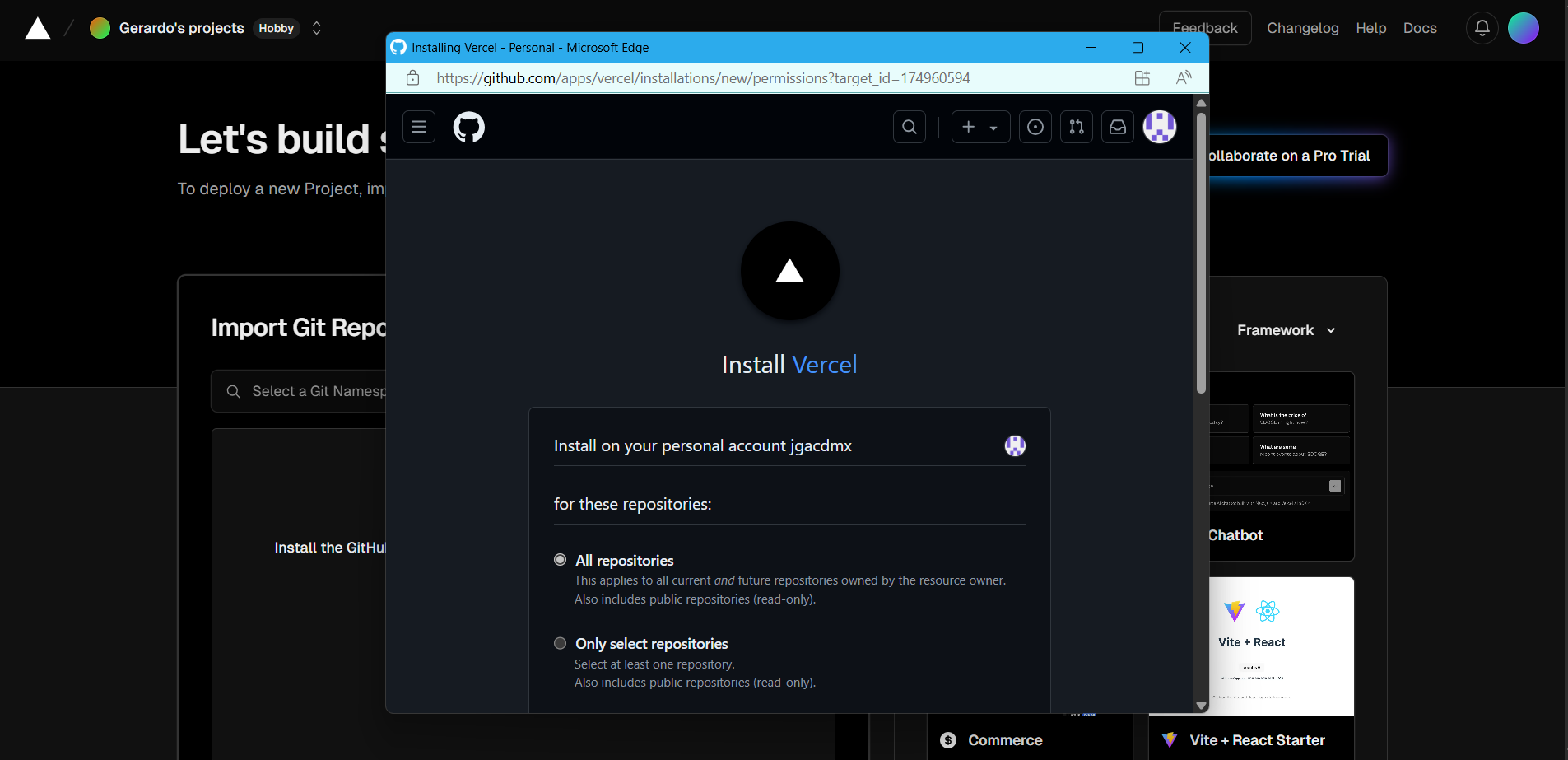1568x760 pixels.
Task: Toggle Edge Read aloud icon
Action: (x=1184, y=78)
